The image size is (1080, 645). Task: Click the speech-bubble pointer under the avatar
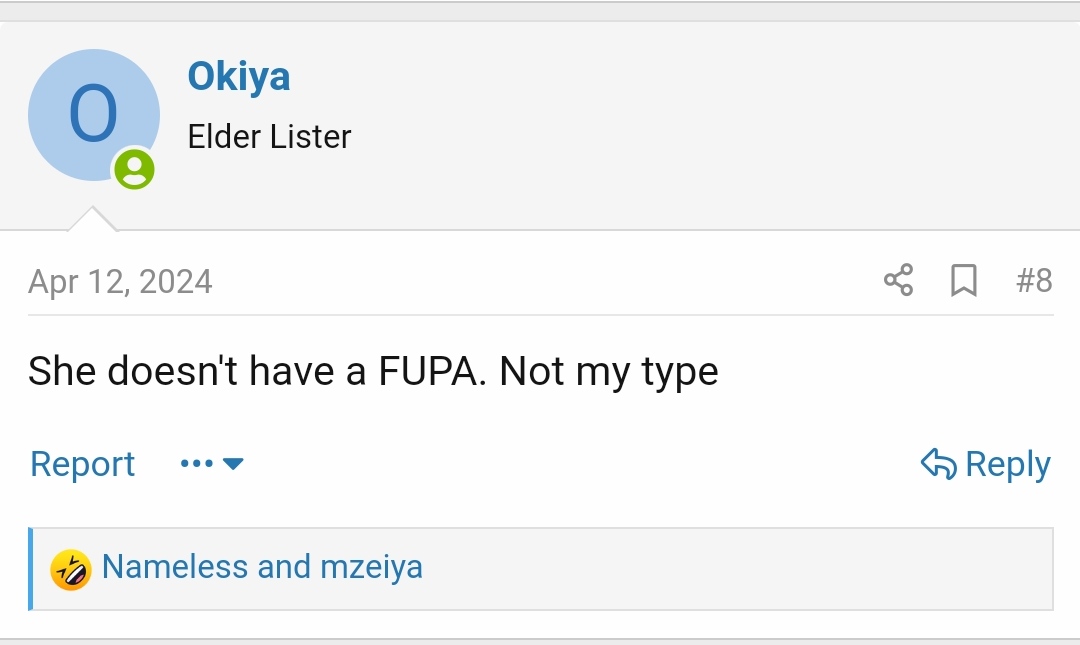click(x=92, y=218)
